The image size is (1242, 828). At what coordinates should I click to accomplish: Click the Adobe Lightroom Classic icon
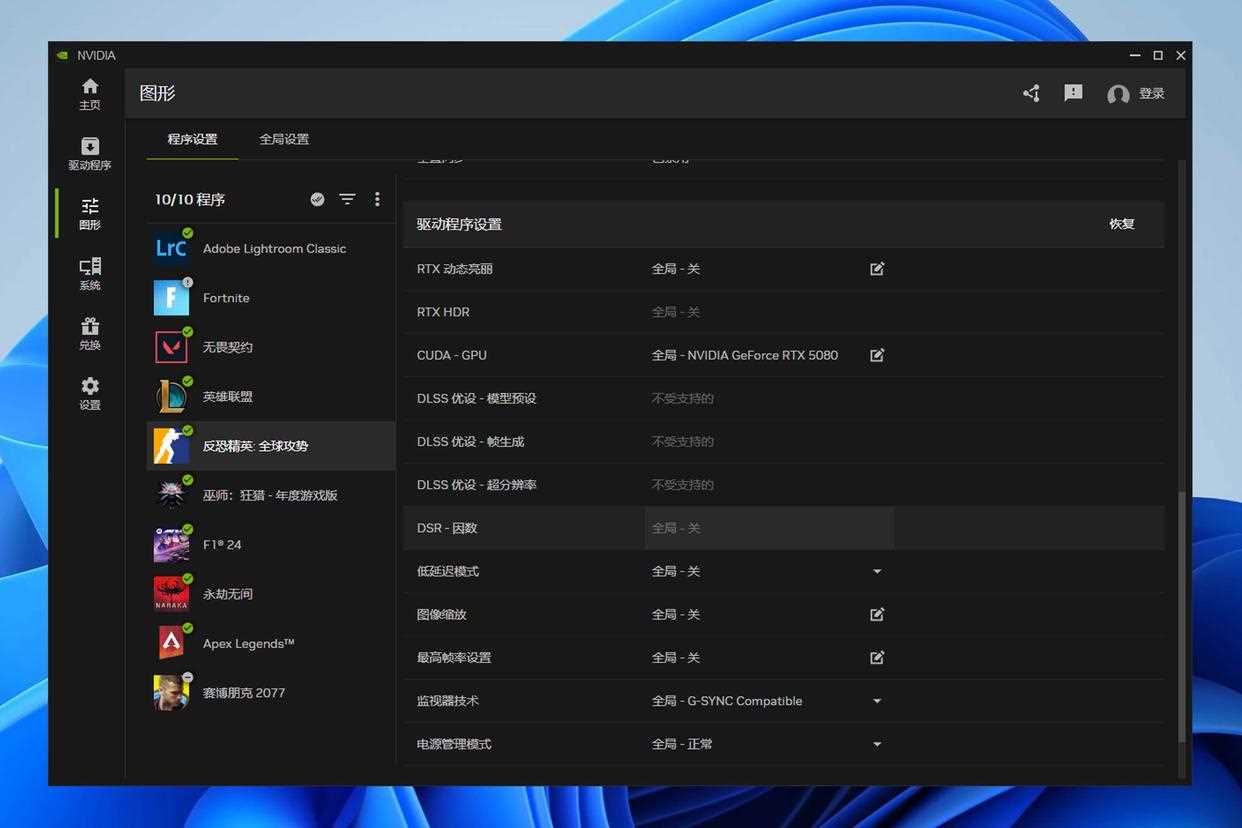click(x=171, y=248)
